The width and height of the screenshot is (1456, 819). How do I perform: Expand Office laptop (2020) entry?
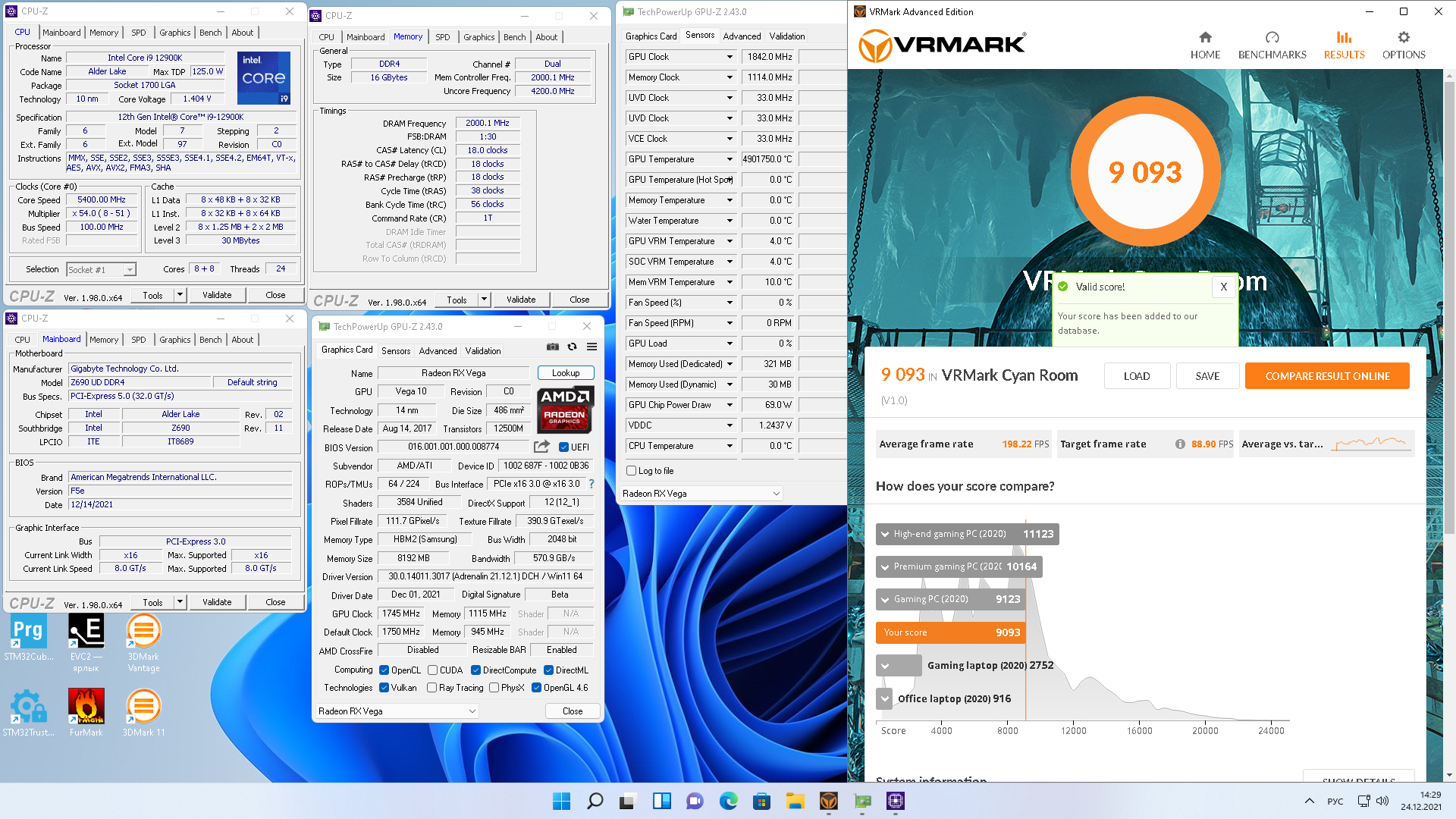coord(885,698)
